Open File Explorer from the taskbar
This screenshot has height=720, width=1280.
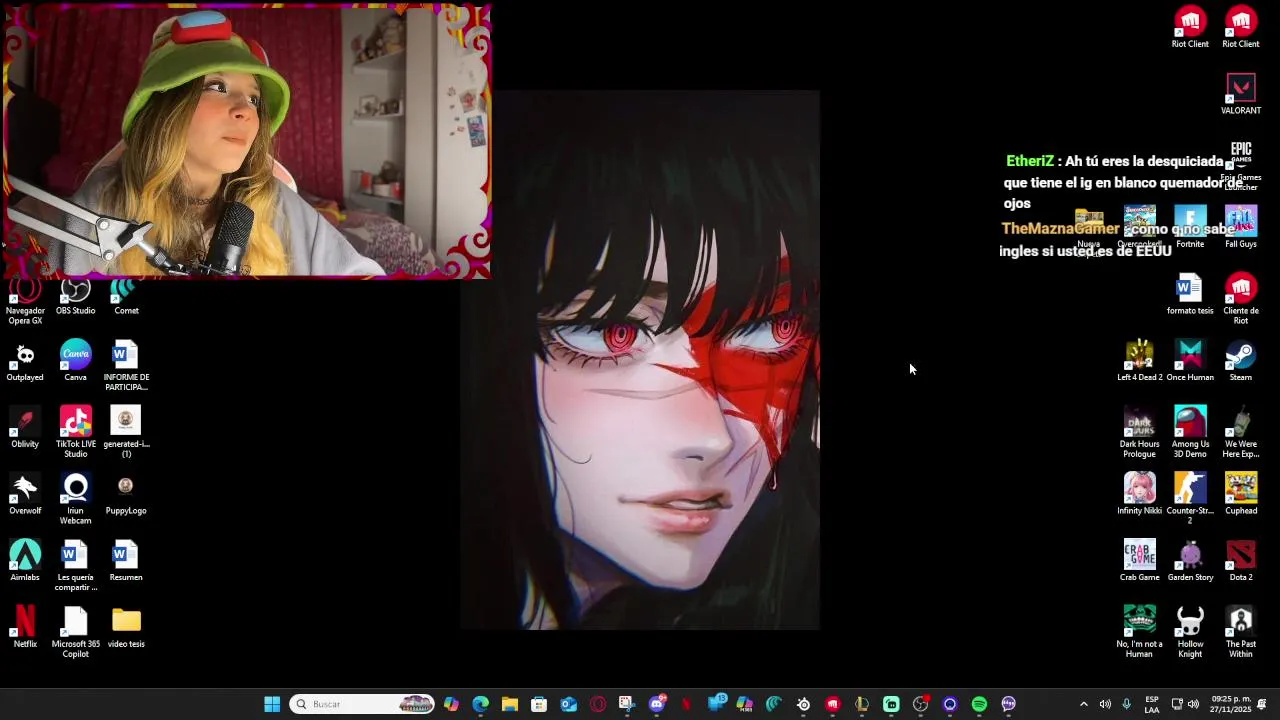[x=510, y=704]
